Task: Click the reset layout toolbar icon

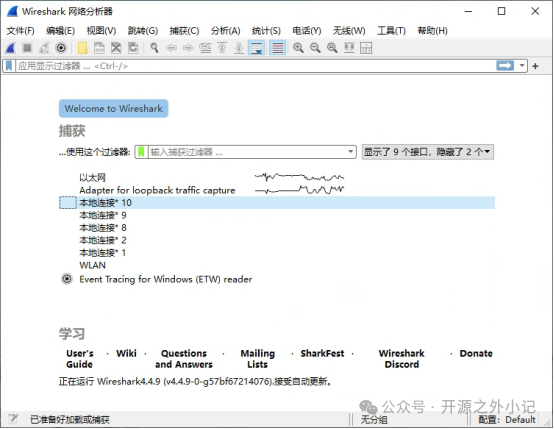Action: click(366, 48)
